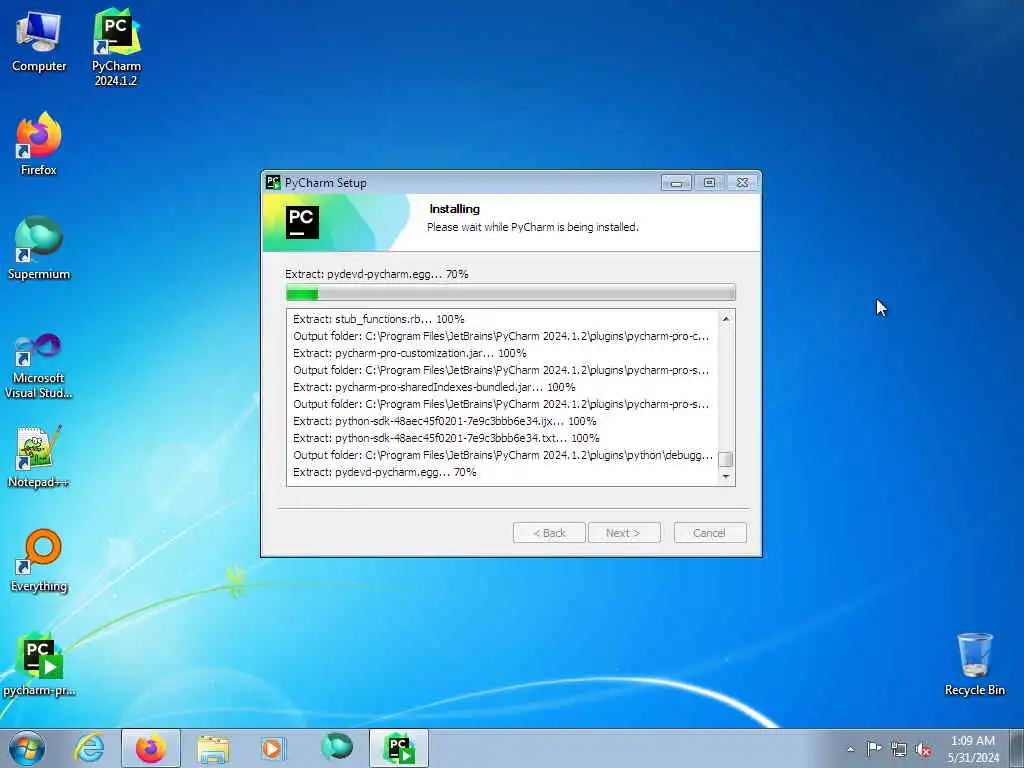Click the PC logo in installer header
Viewport: 1024px width, 768px height.
point(302,222)
